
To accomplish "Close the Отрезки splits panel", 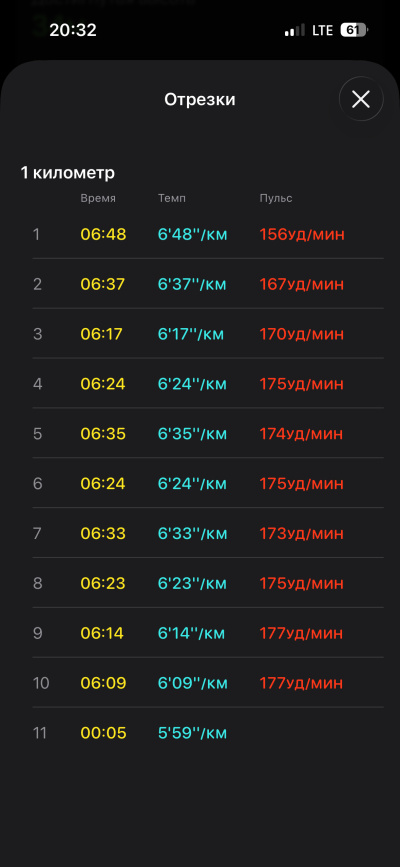I will point(361,100).
